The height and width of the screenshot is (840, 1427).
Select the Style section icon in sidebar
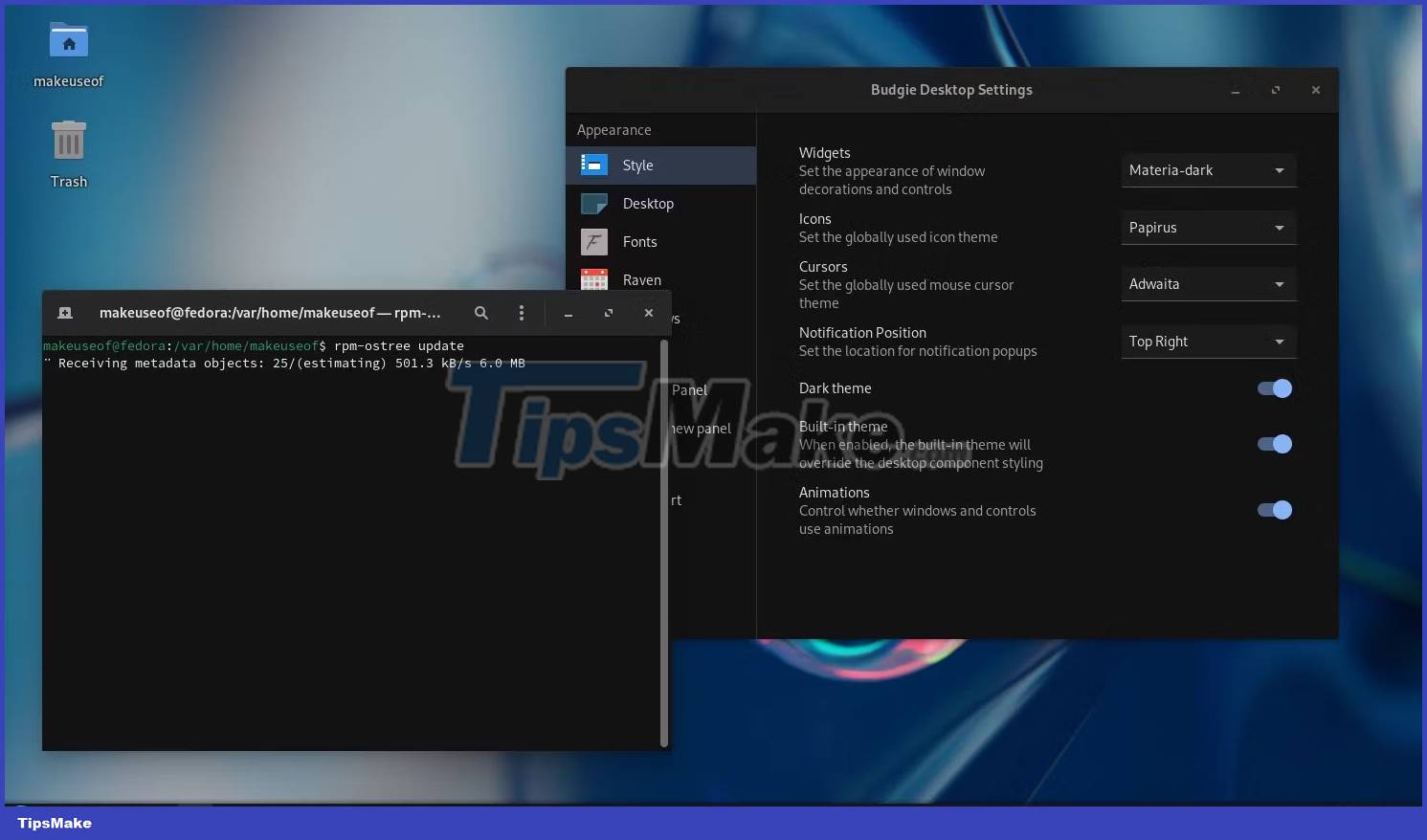pos(593,165)
